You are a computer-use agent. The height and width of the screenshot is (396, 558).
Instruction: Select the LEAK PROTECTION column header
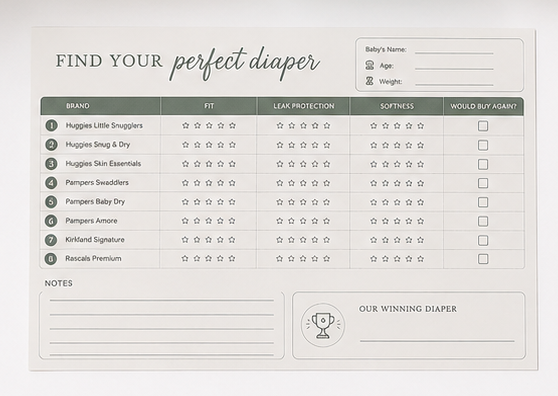304,106
